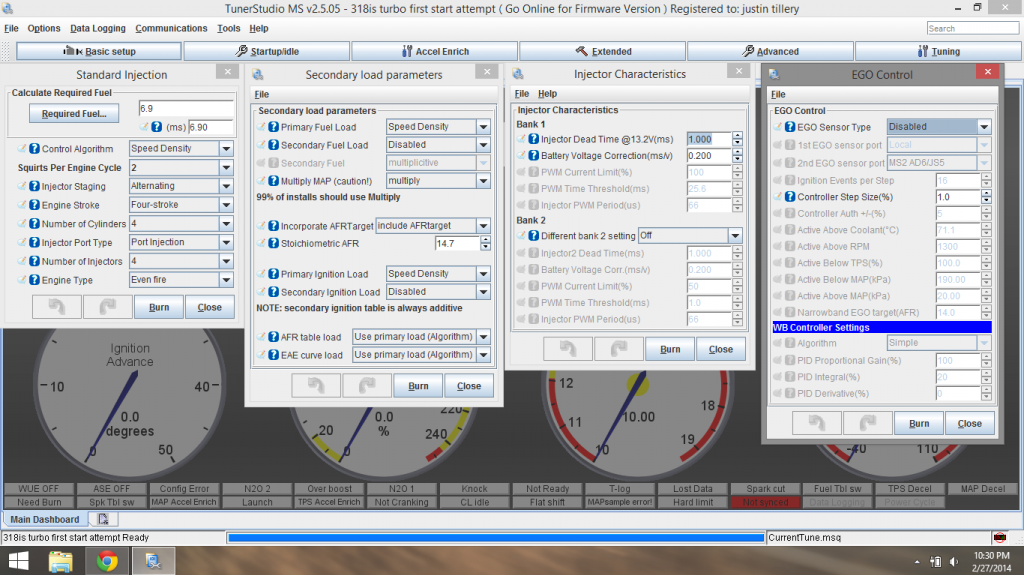
Task: Open help for Injector Dead Time
Action: (x=534, y=139)
